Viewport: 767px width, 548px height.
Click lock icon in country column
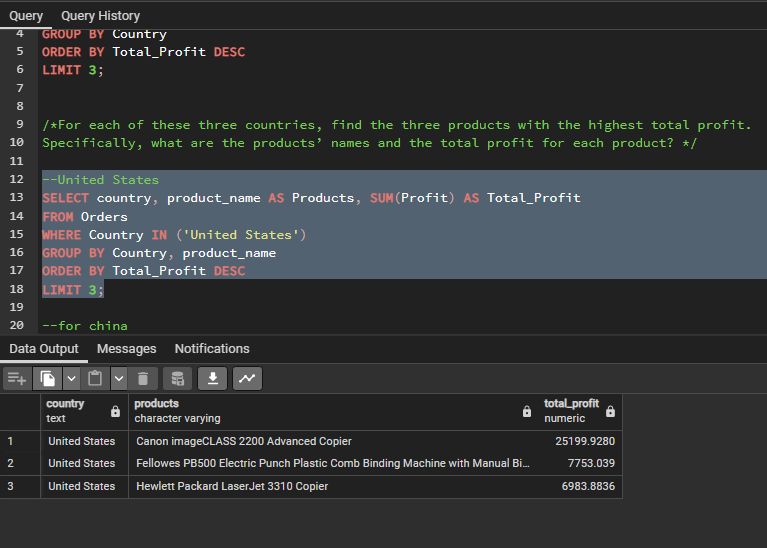pyautogui.click(x=115, y=411)
